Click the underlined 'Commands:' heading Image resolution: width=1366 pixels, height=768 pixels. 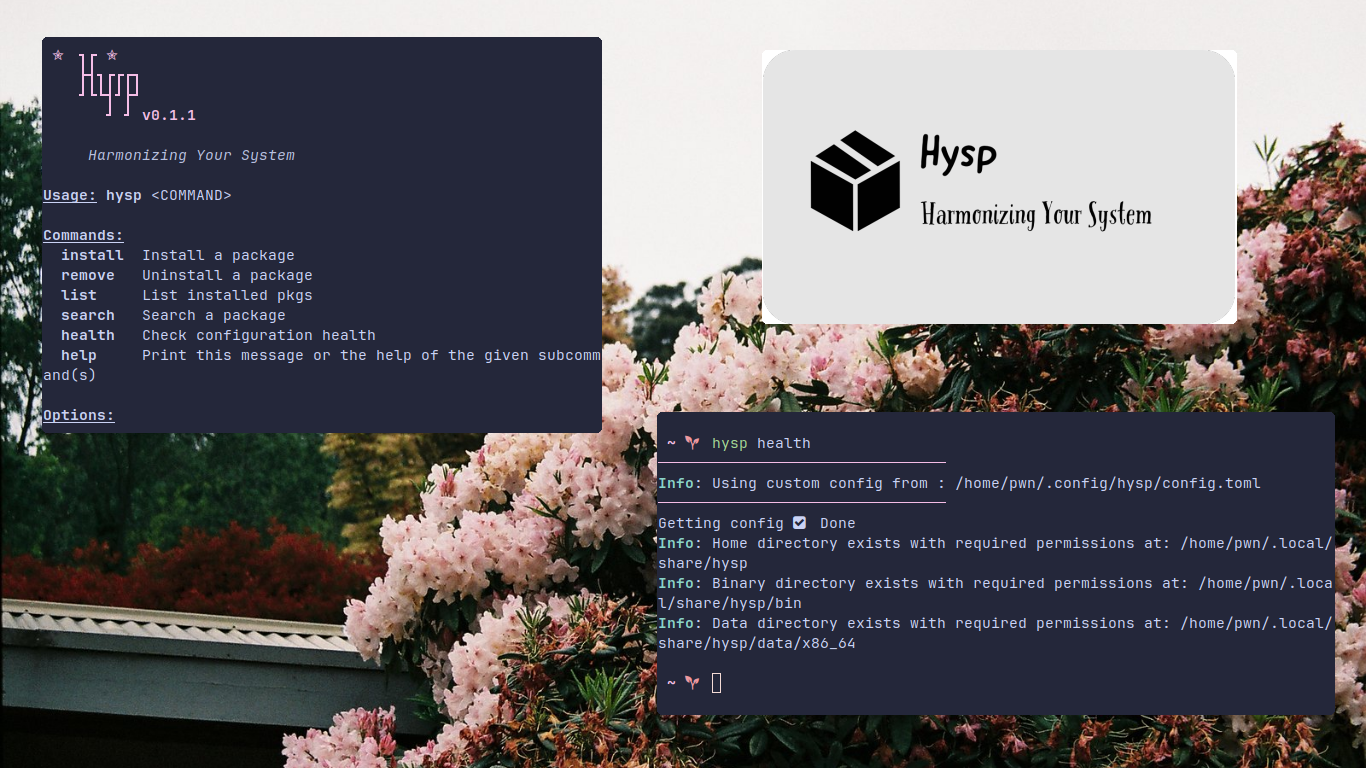point(83,235)
